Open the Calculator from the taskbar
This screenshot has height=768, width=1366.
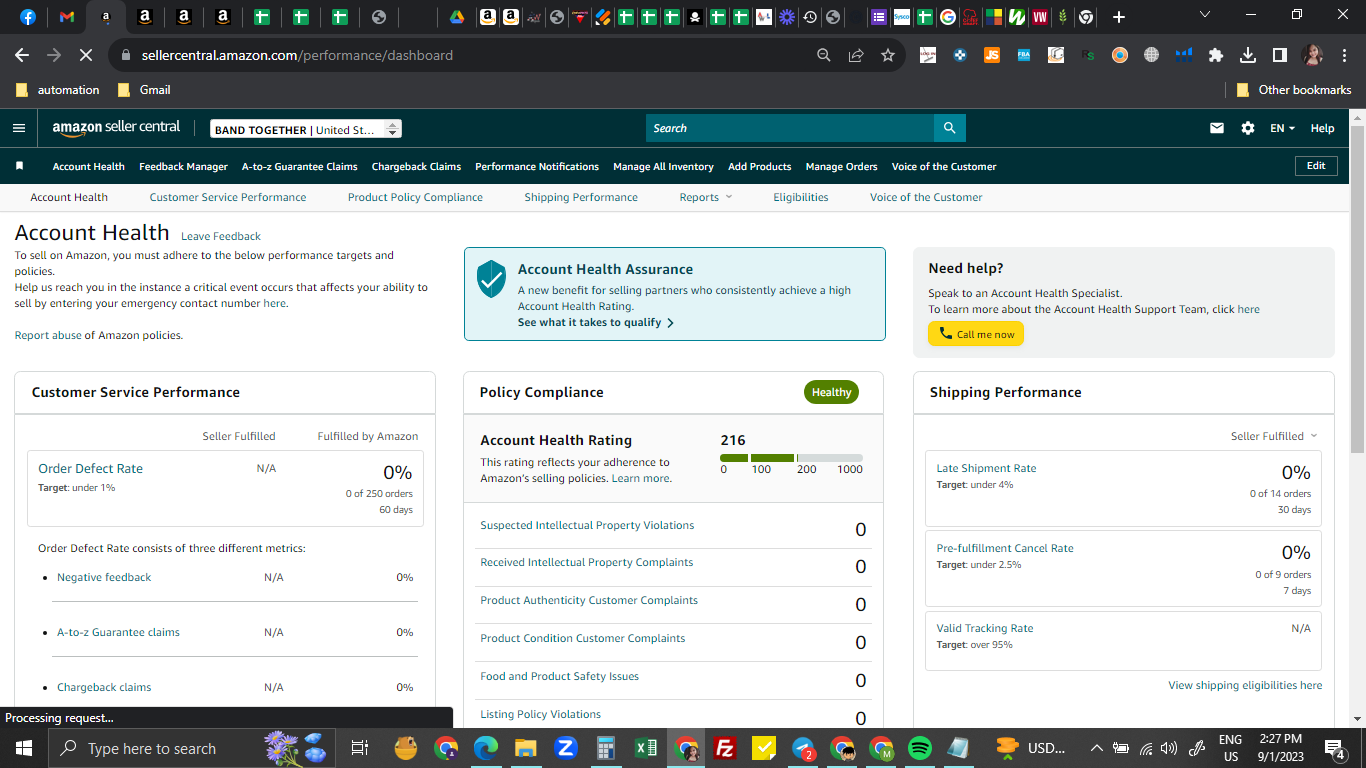click(605, 748)
